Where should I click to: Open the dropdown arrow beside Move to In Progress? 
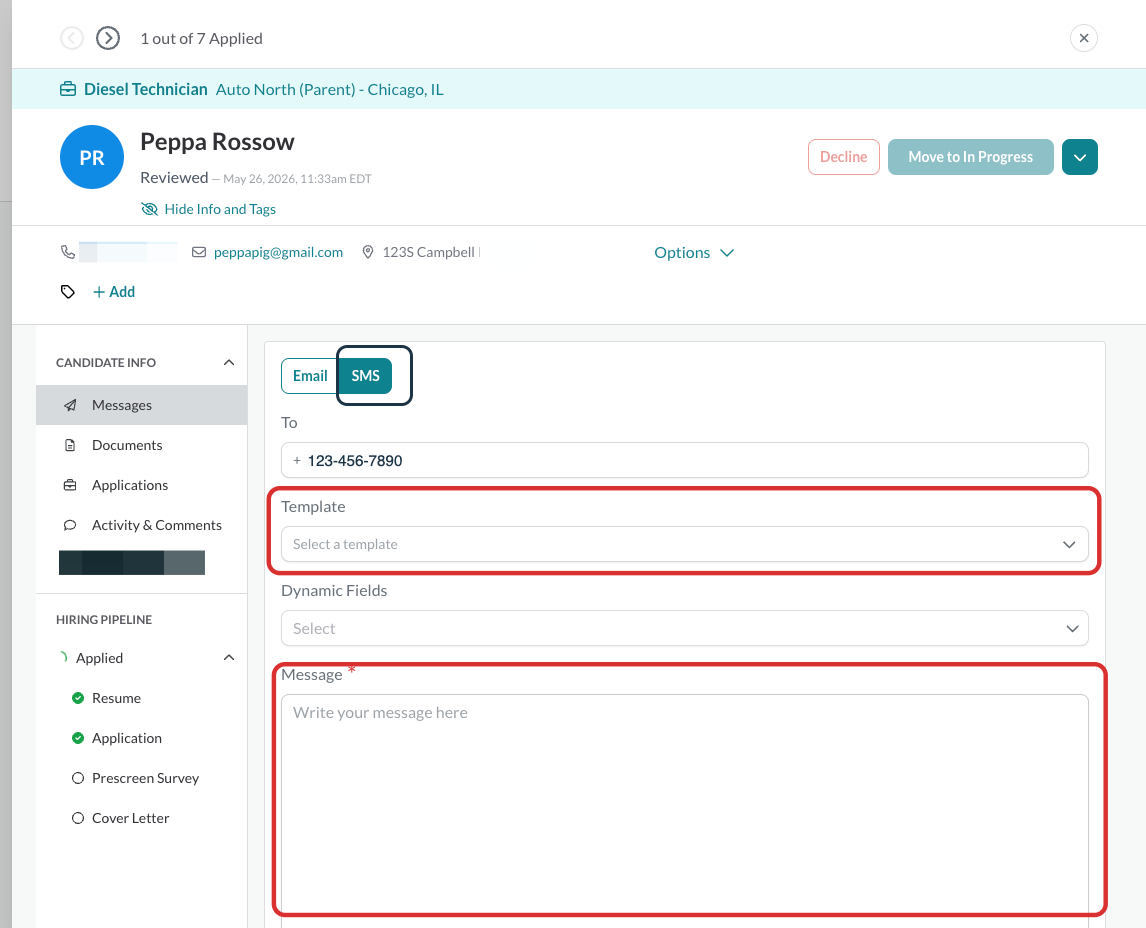click(1079, 157)
